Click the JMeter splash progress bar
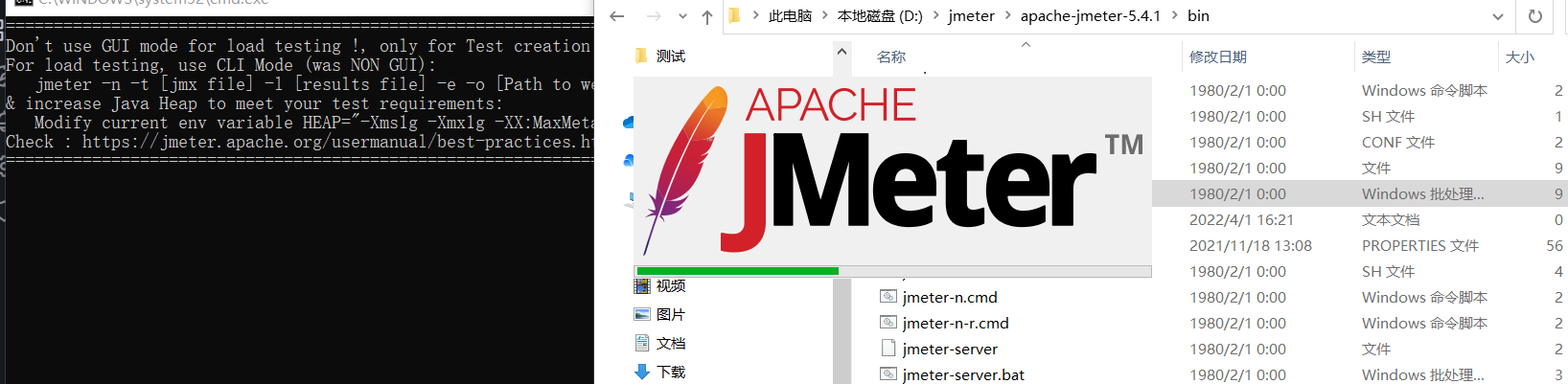 [892, 271]
